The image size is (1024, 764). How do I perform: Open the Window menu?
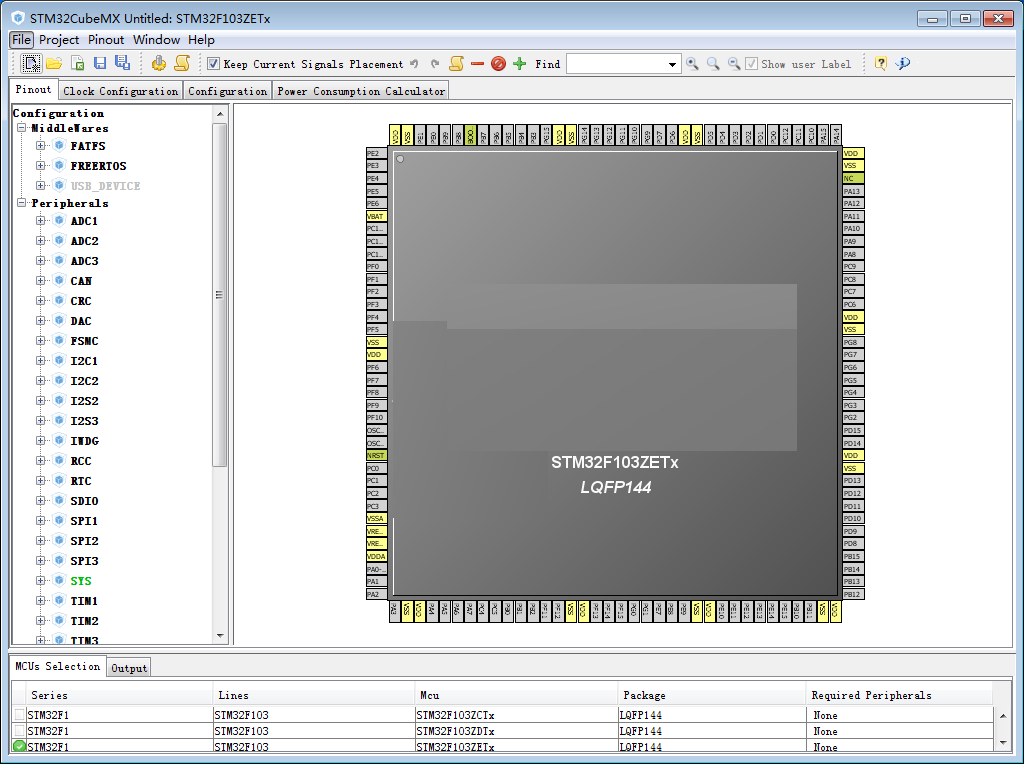[x=157, y=39]
